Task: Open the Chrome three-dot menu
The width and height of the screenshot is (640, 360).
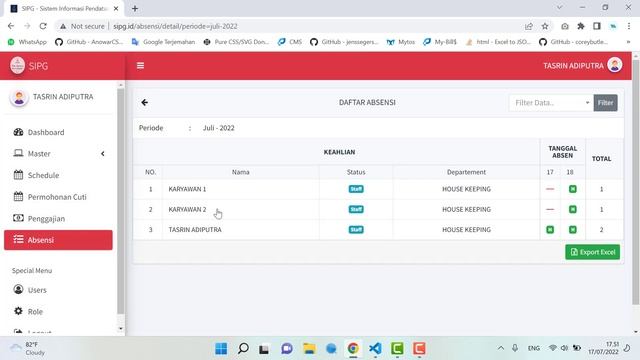Action: [x=629, y=26]
